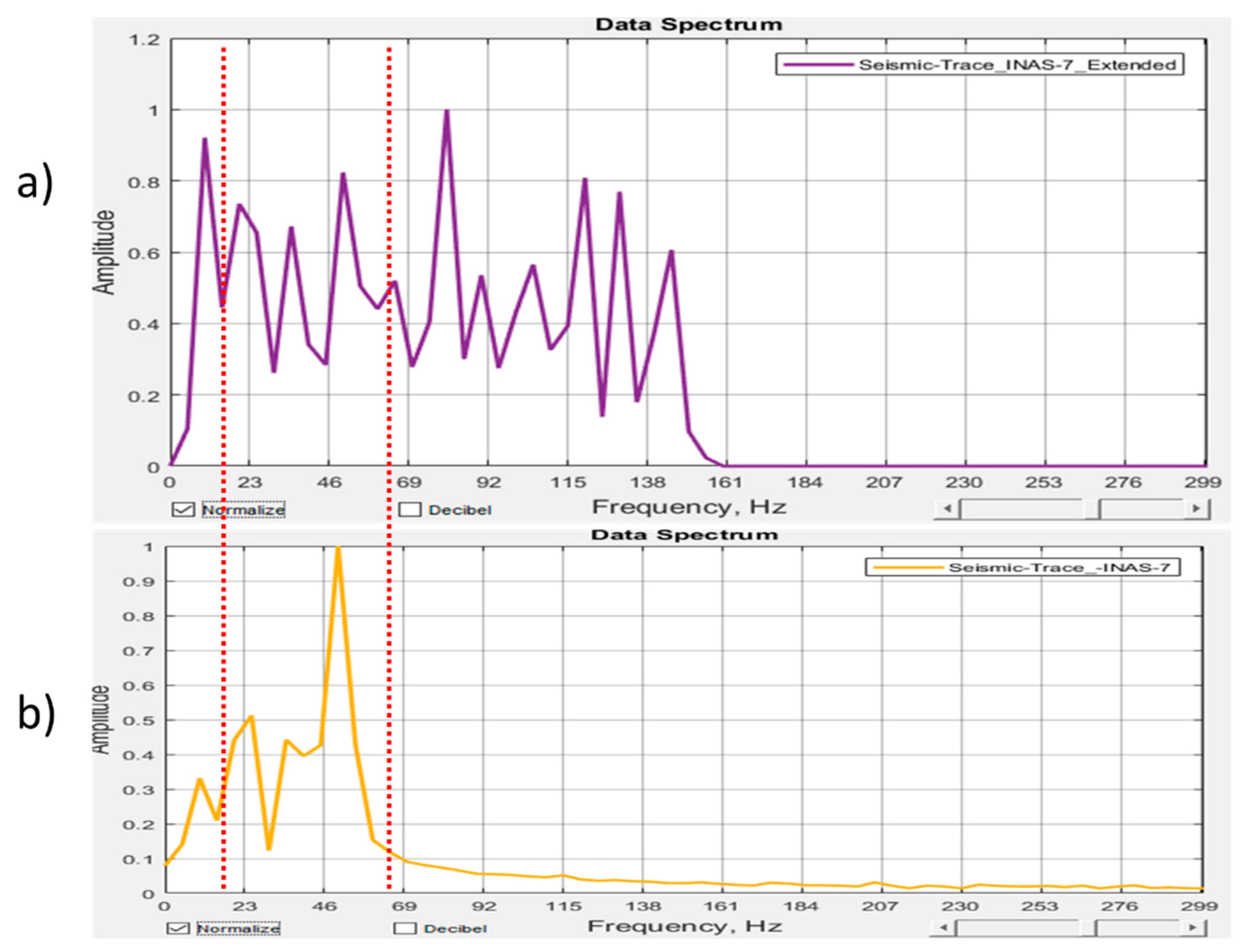Click the purple spectrum peak at amplitude 1
Screen dimensions: 1241x952
447,112
